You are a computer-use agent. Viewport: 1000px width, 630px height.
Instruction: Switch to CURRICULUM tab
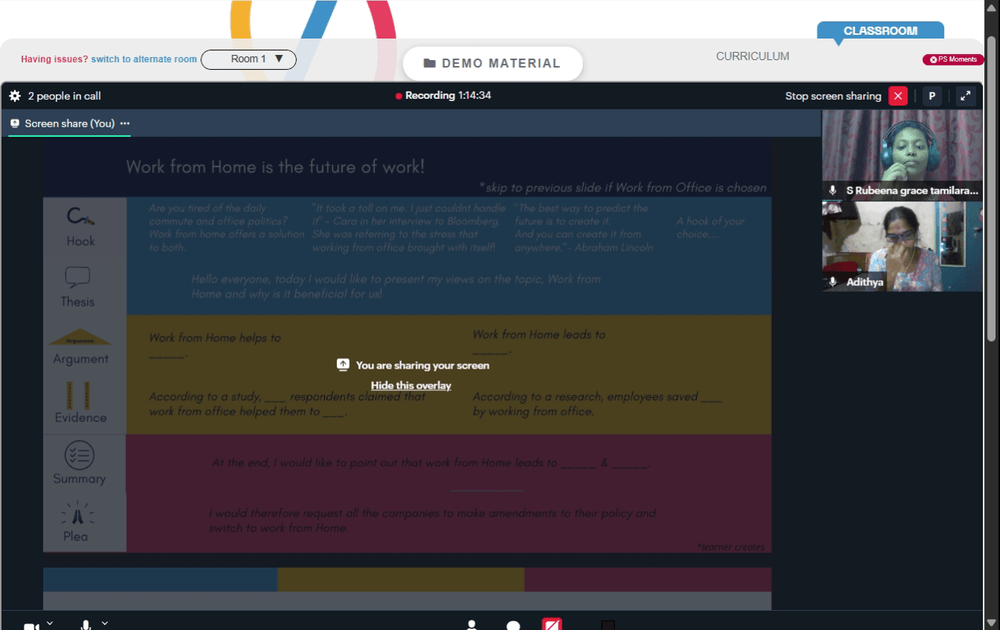[x=753, y=56]
